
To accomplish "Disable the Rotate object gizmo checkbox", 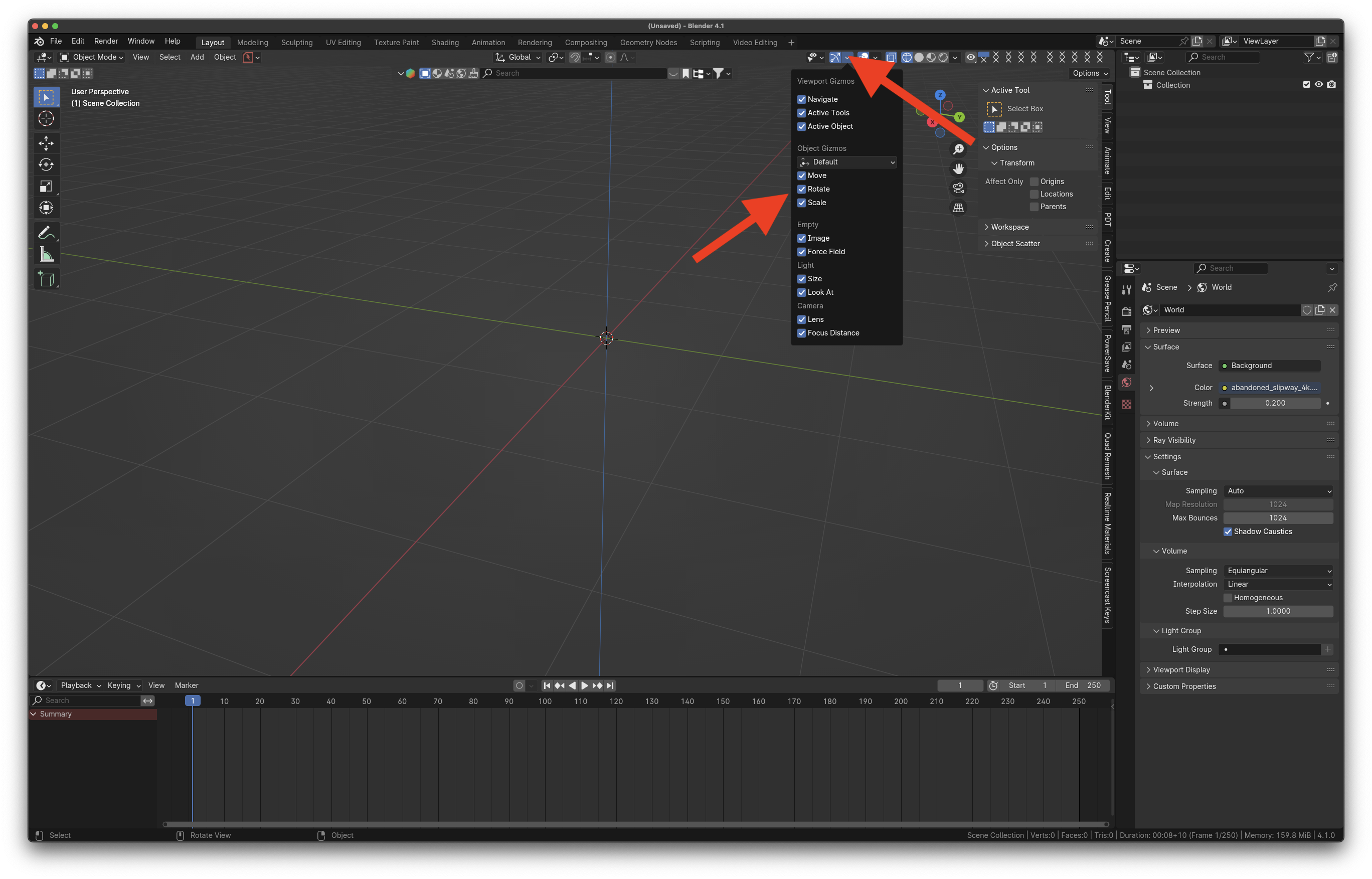I will 801,189.
